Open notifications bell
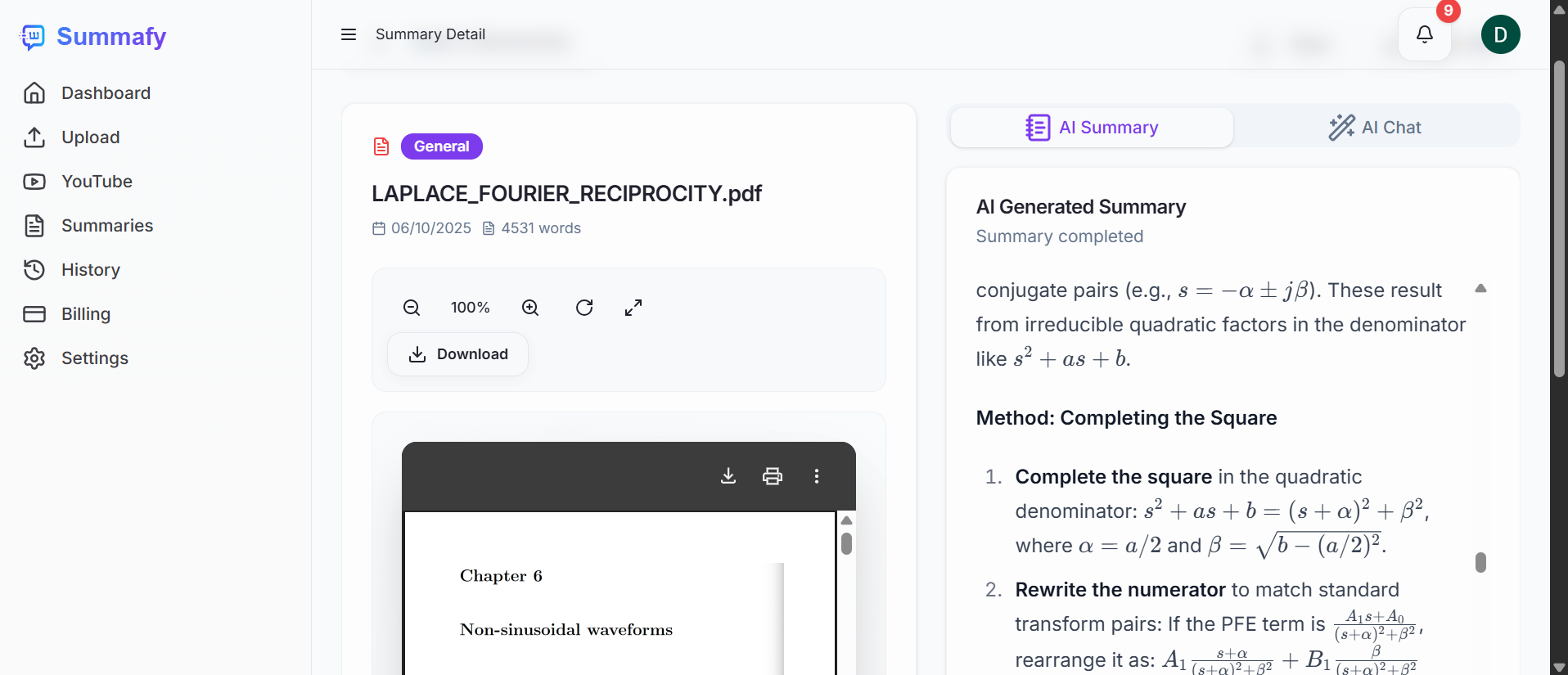 [1425, 34]
